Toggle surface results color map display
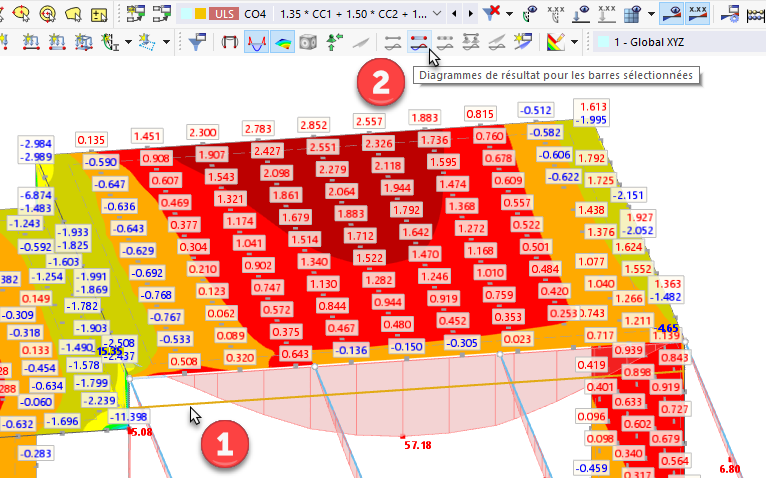Image resolution: width=766 pixels, height=478 pixels. [x=283, y=42]
